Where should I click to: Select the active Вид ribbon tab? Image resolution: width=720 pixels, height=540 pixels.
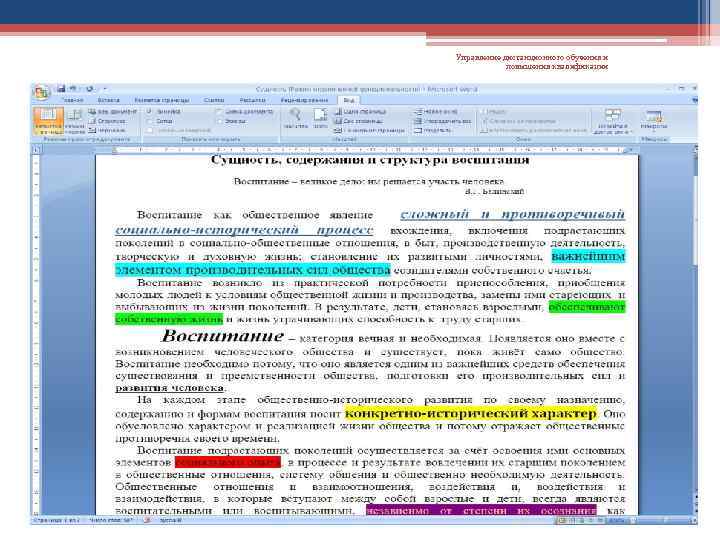click(x=349, y=100)
